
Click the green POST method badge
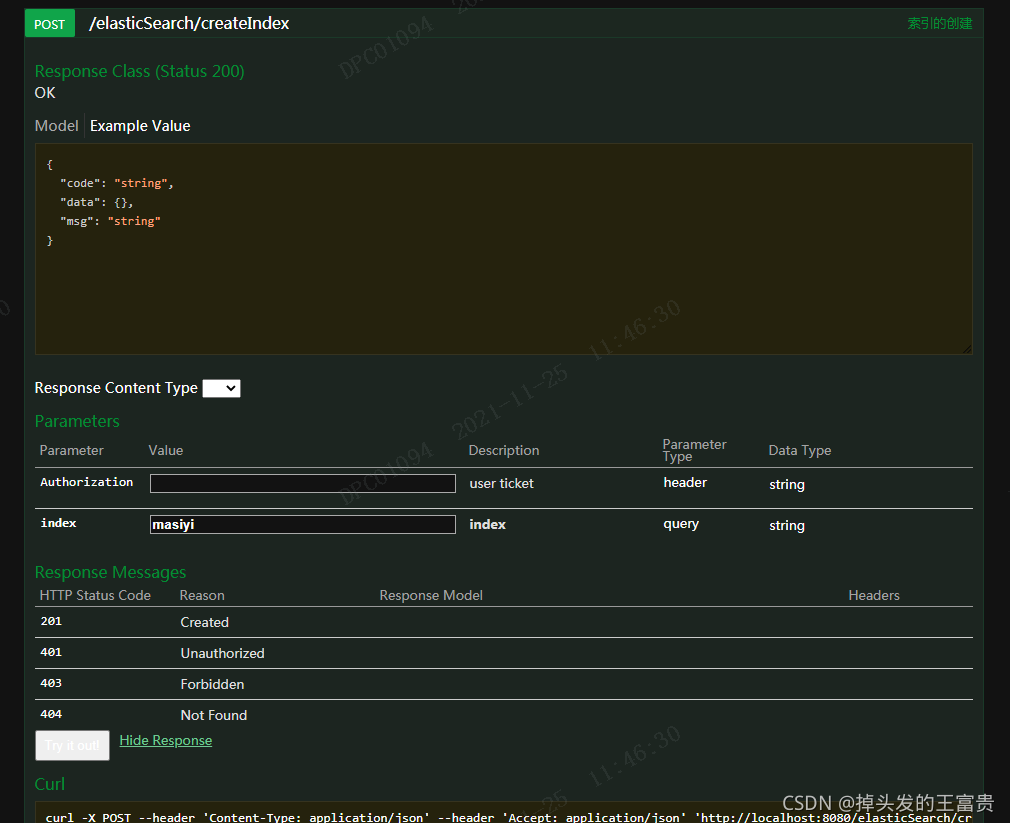tap(50, 24)
